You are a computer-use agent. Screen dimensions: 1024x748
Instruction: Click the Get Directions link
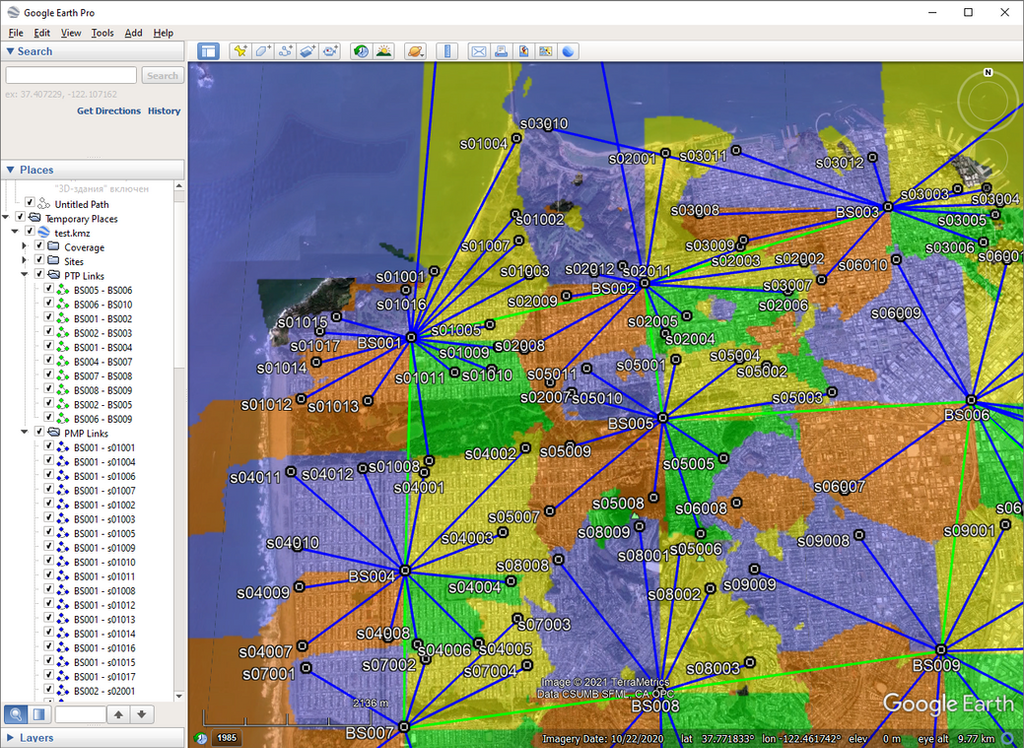pos(108,111)
